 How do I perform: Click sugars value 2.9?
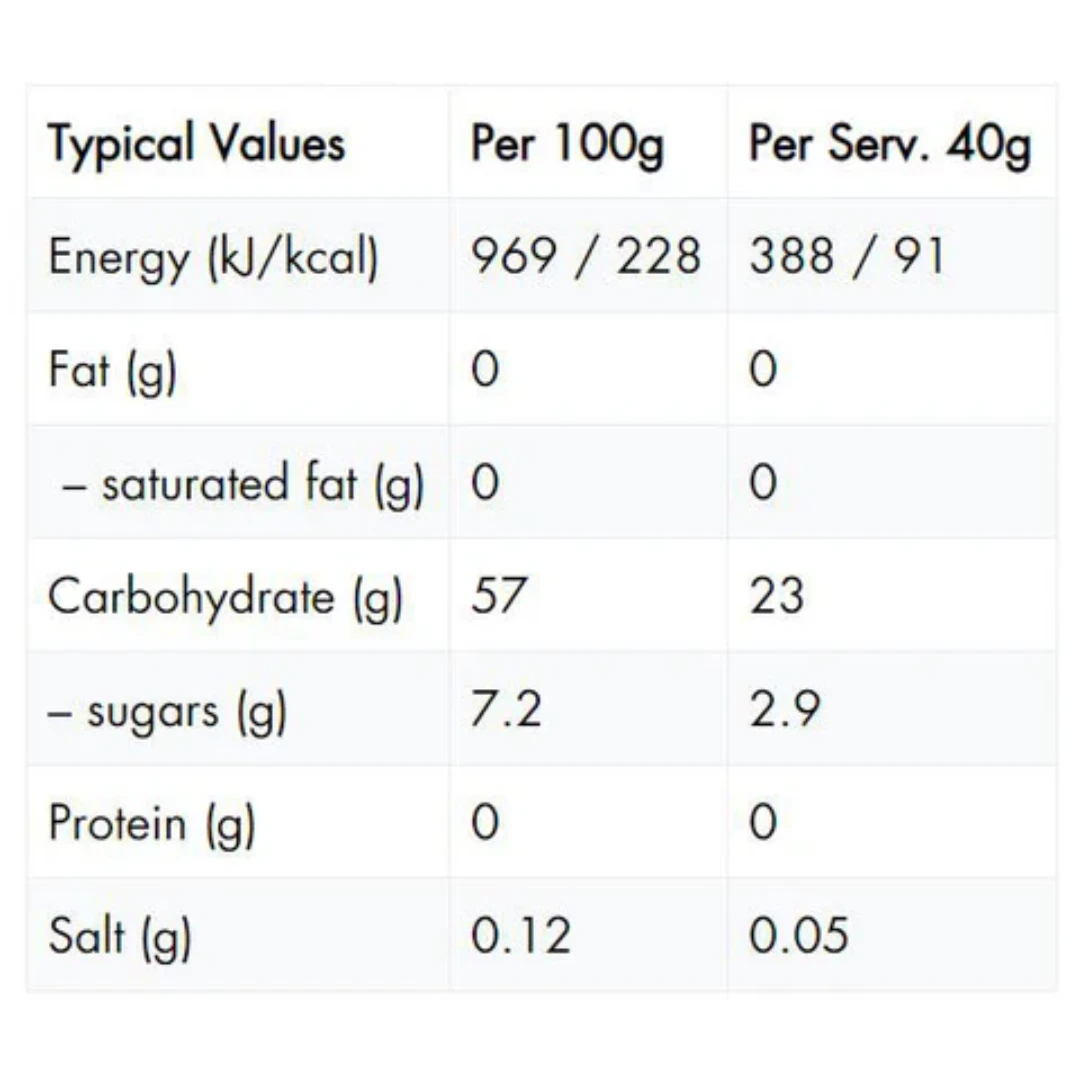[x=785, y=709]
